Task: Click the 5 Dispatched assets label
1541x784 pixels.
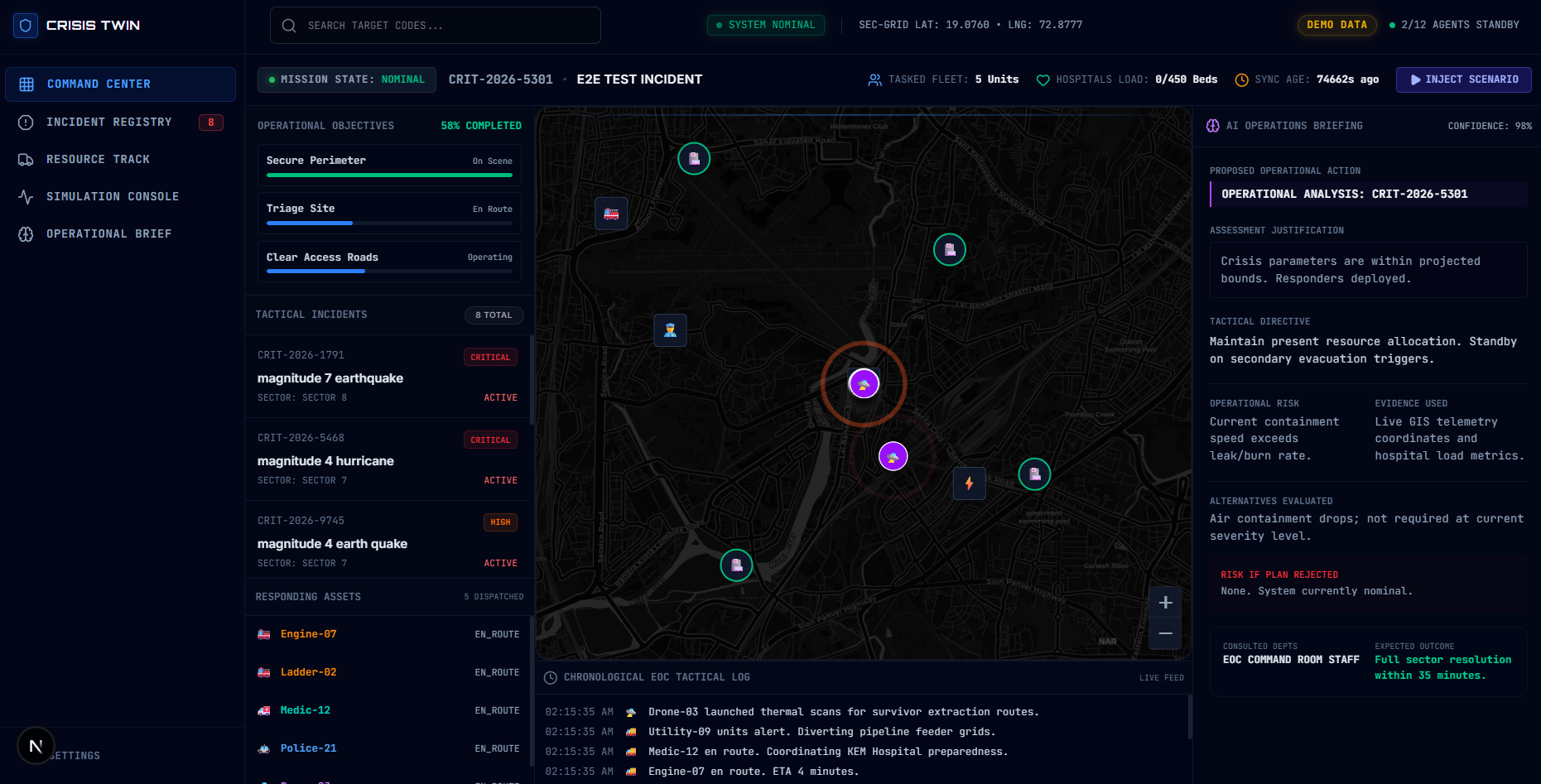Action: [494, 597]
